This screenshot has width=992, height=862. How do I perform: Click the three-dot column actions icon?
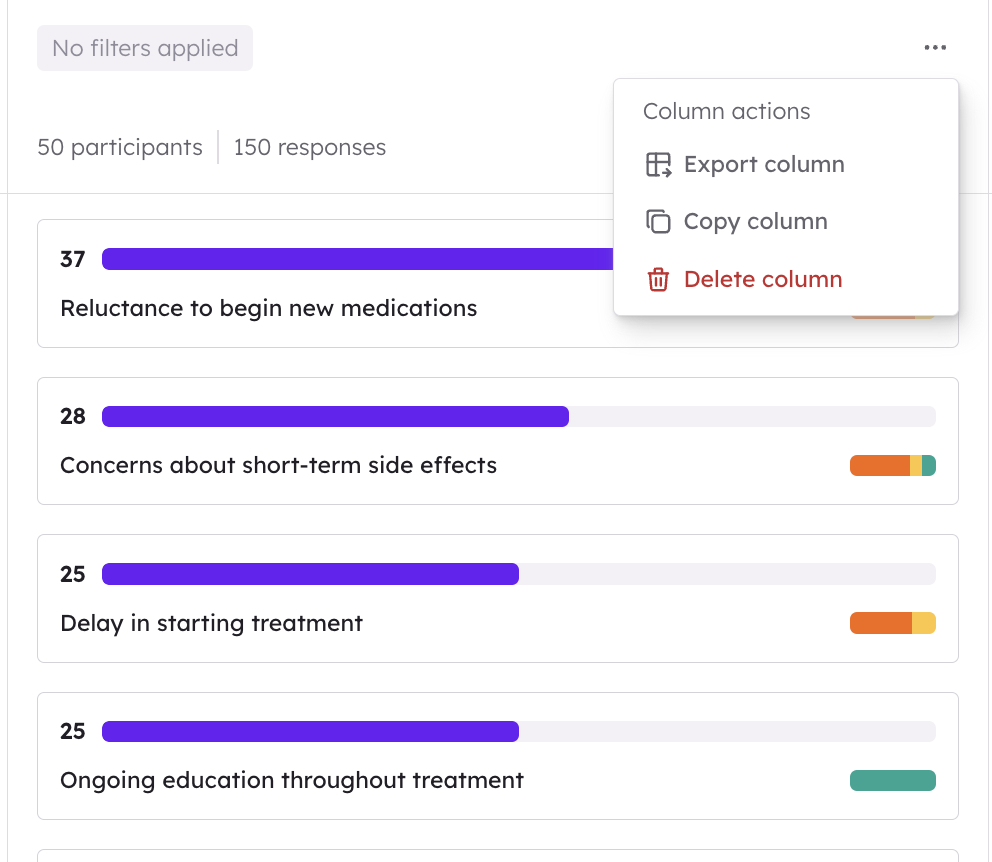tap(935, 48)
